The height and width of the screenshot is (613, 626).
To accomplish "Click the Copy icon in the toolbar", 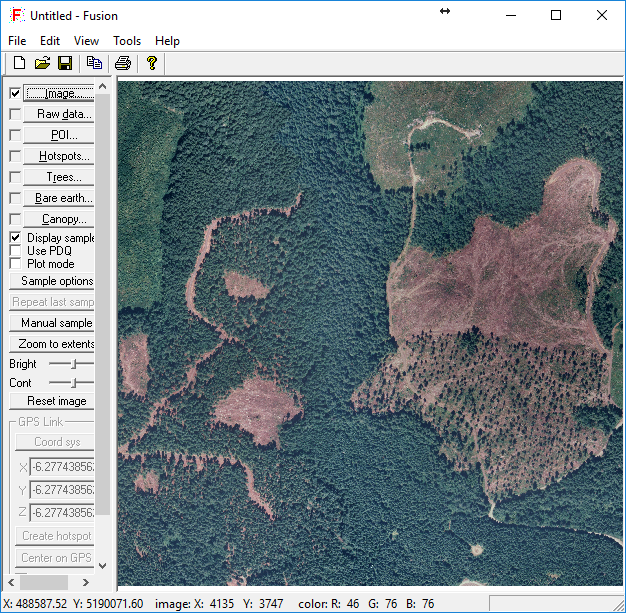I will coord(94,63).
